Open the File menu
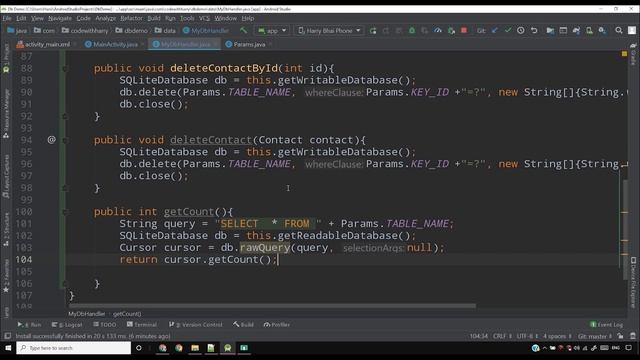This screenshot has height=360, width=640. [7, 18]
